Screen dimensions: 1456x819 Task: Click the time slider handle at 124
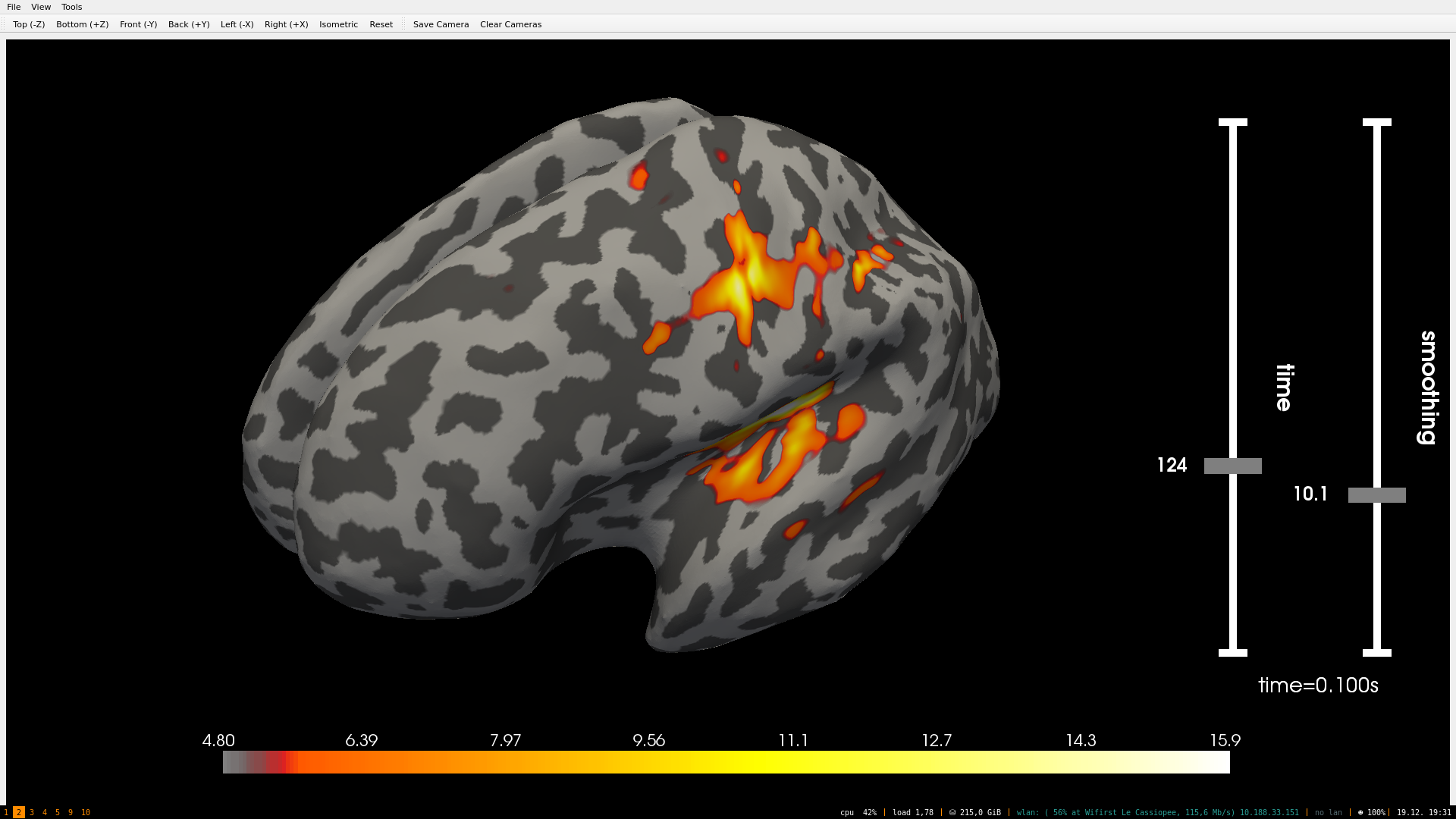[1232, 466]
